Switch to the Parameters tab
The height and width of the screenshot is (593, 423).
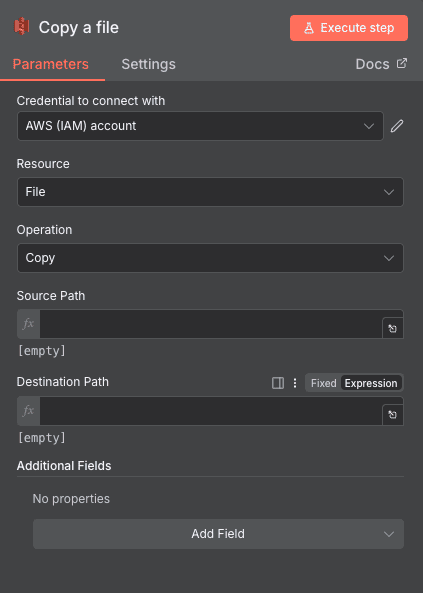[51, 64]
